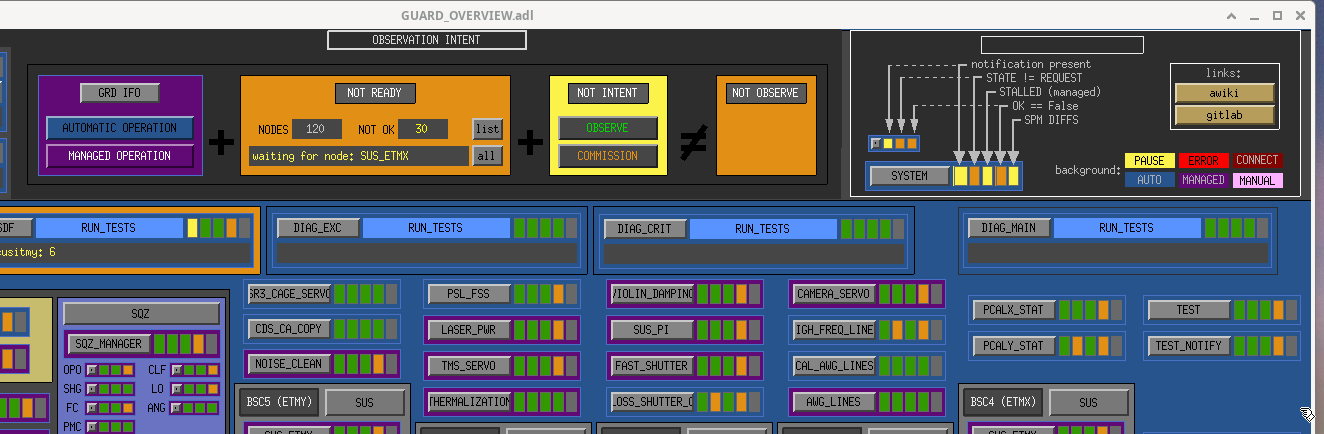Open the DIAG_EXC node
1324x434 pixels.
(x=317, y=228)
